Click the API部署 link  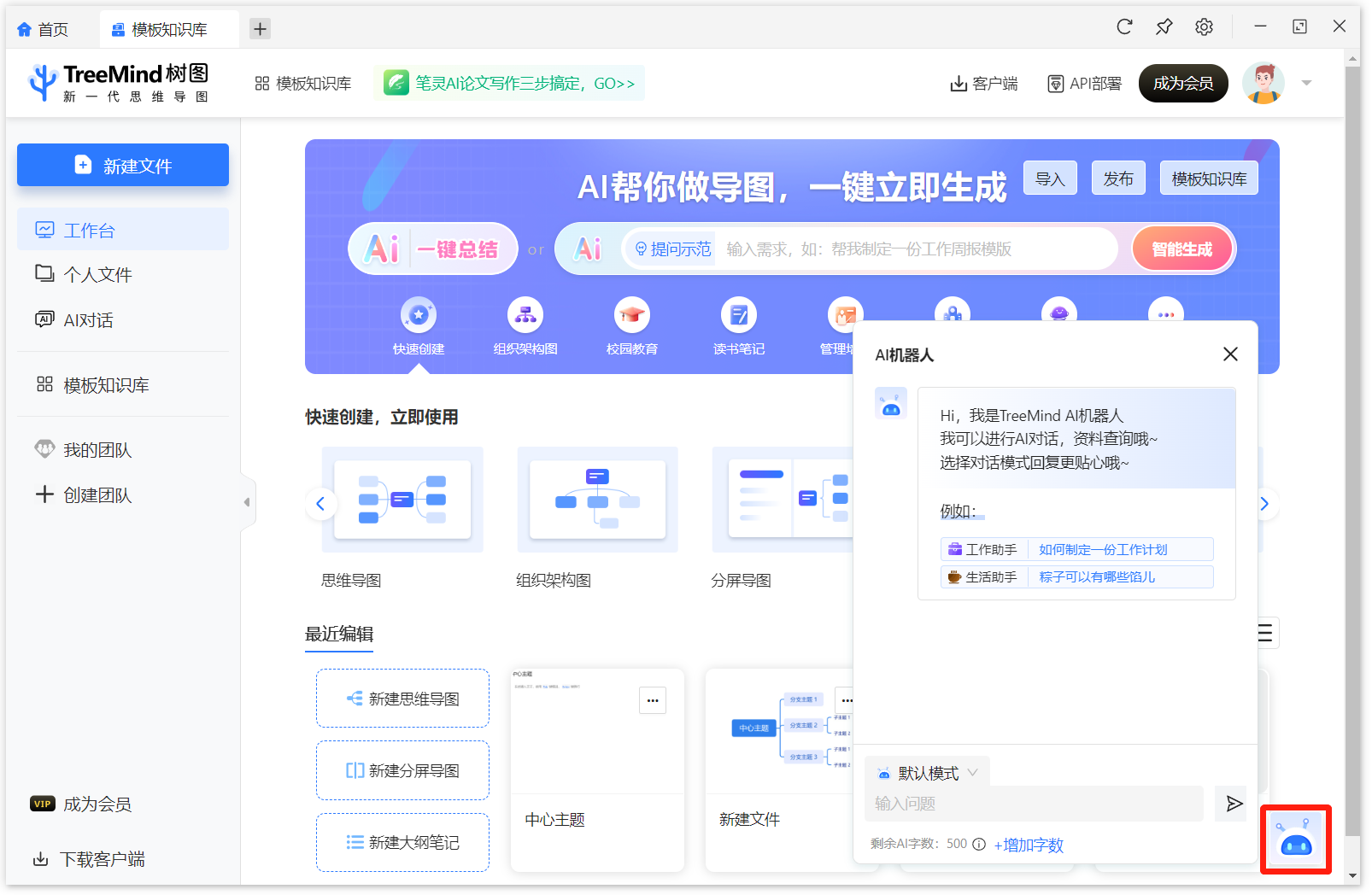click(x=1084, y=83)
